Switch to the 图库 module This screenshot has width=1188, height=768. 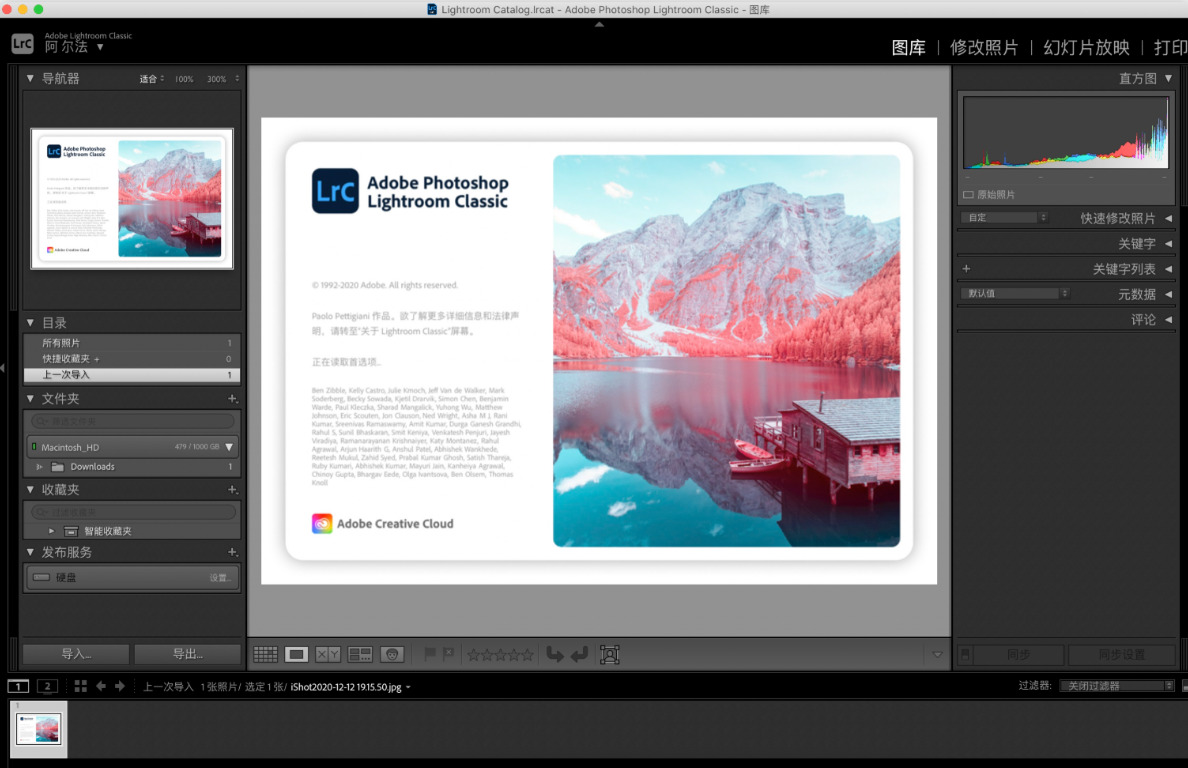[908, 48]
